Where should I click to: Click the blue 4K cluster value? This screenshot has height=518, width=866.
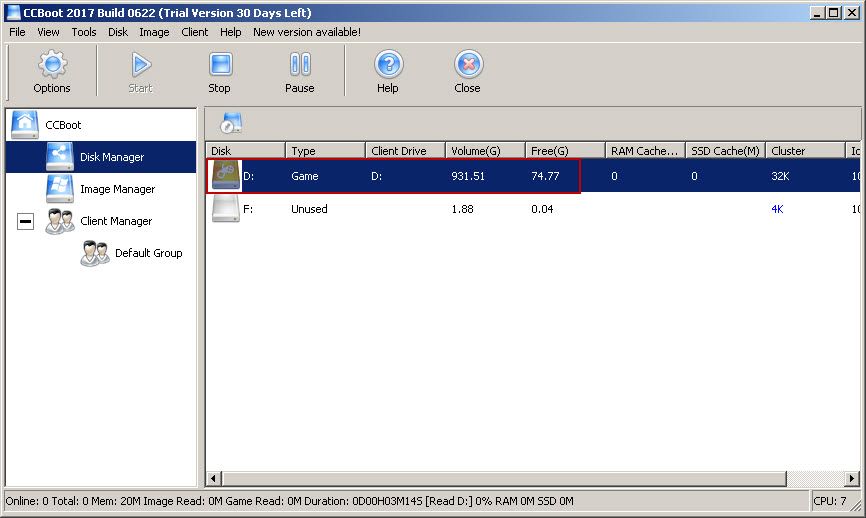pyautogui.click(x=777, y=209)
